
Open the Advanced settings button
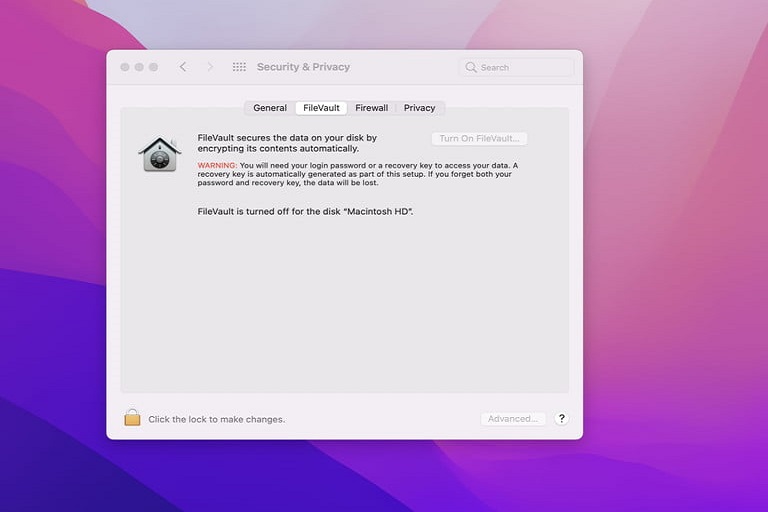coord(514,419)
